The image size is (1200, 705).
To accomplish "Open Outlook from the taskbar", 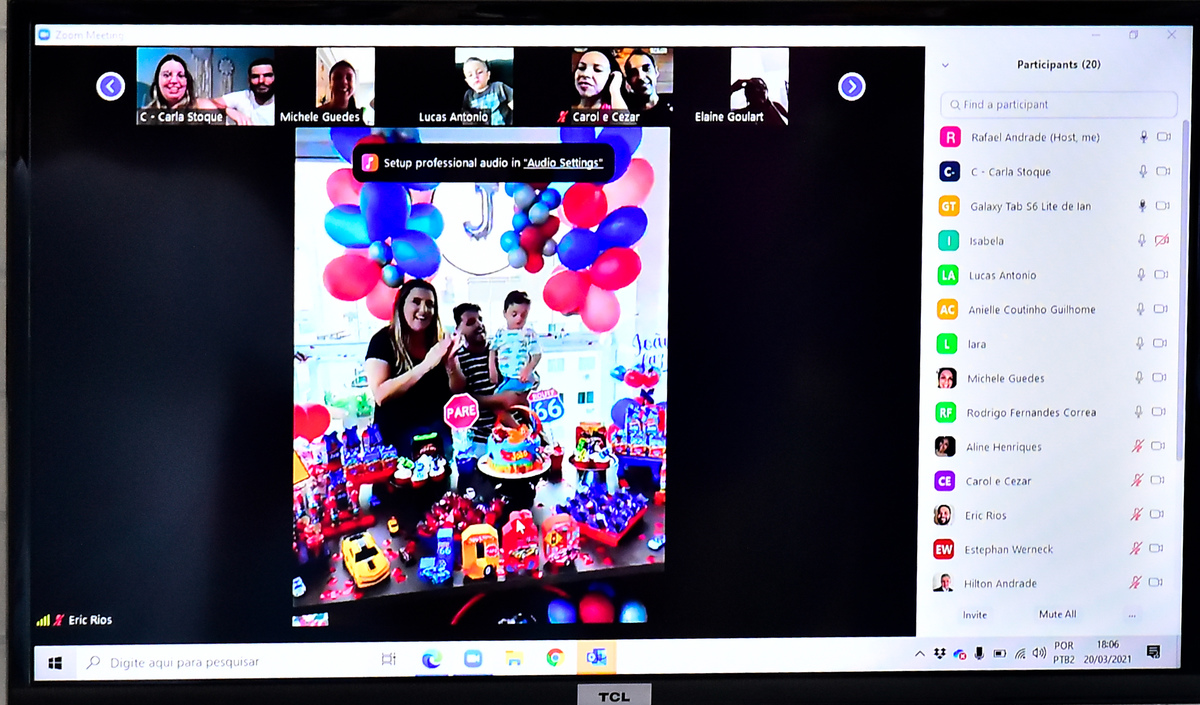I will (596, 658).
